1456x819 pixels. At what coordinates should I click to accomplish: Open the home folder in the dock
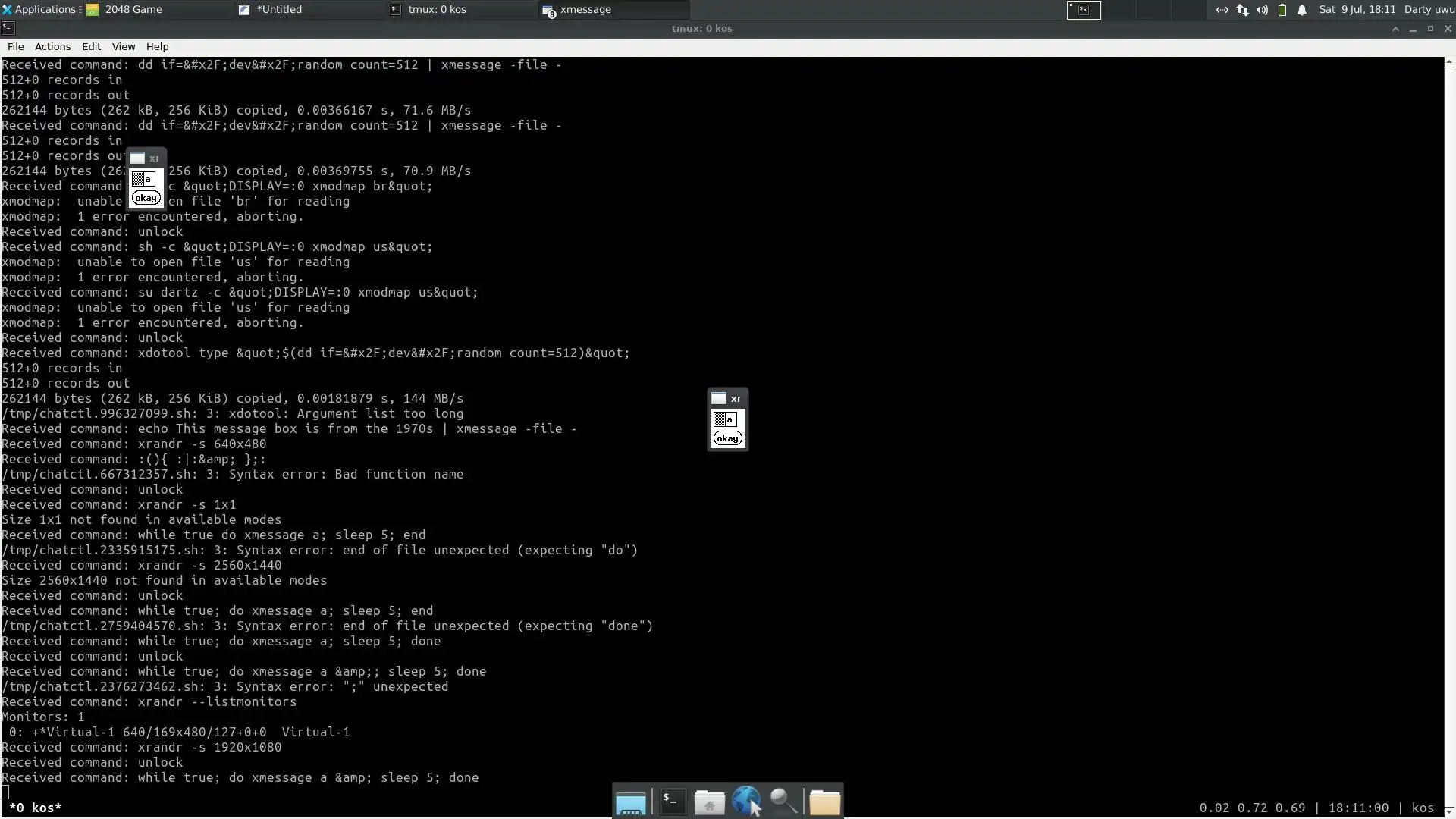point(709,802)
